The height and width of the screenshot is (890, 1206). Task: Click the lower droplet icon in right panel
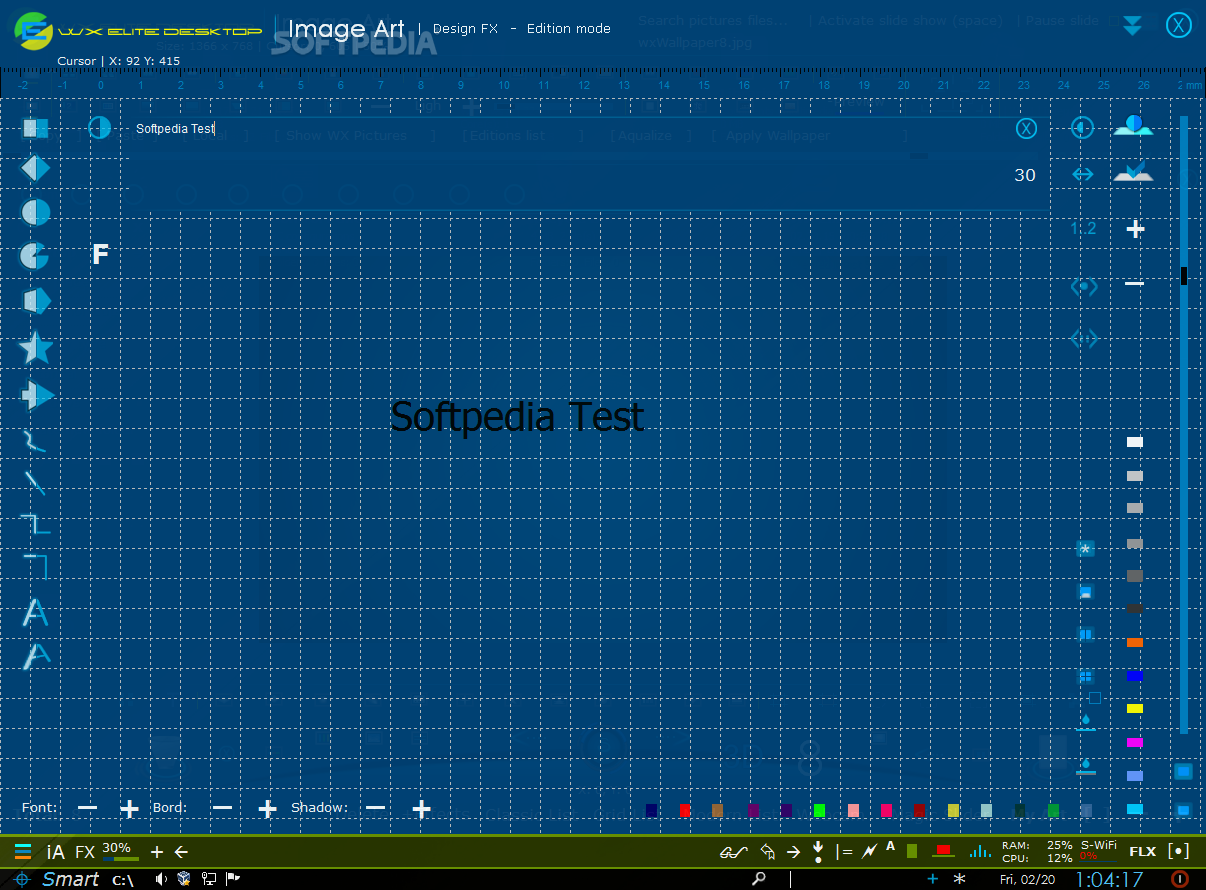click(x=1086, y=767)
